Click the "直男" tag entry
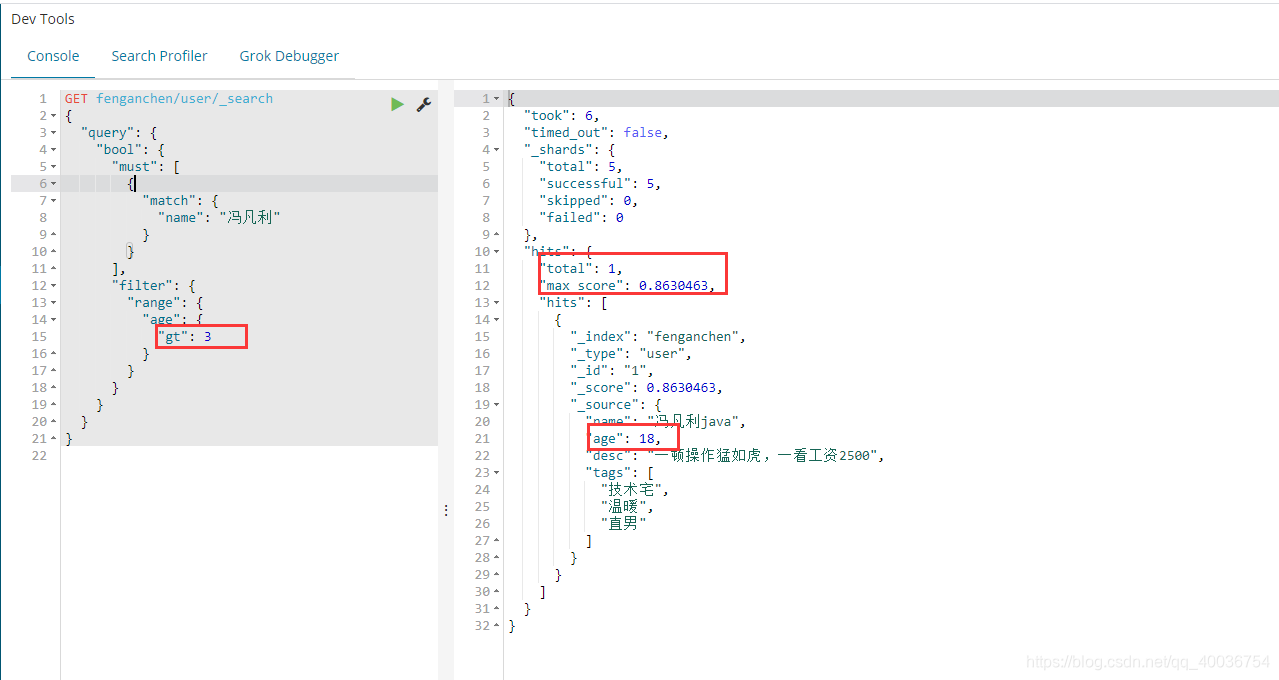1279x680 pixels. point(623,524)
